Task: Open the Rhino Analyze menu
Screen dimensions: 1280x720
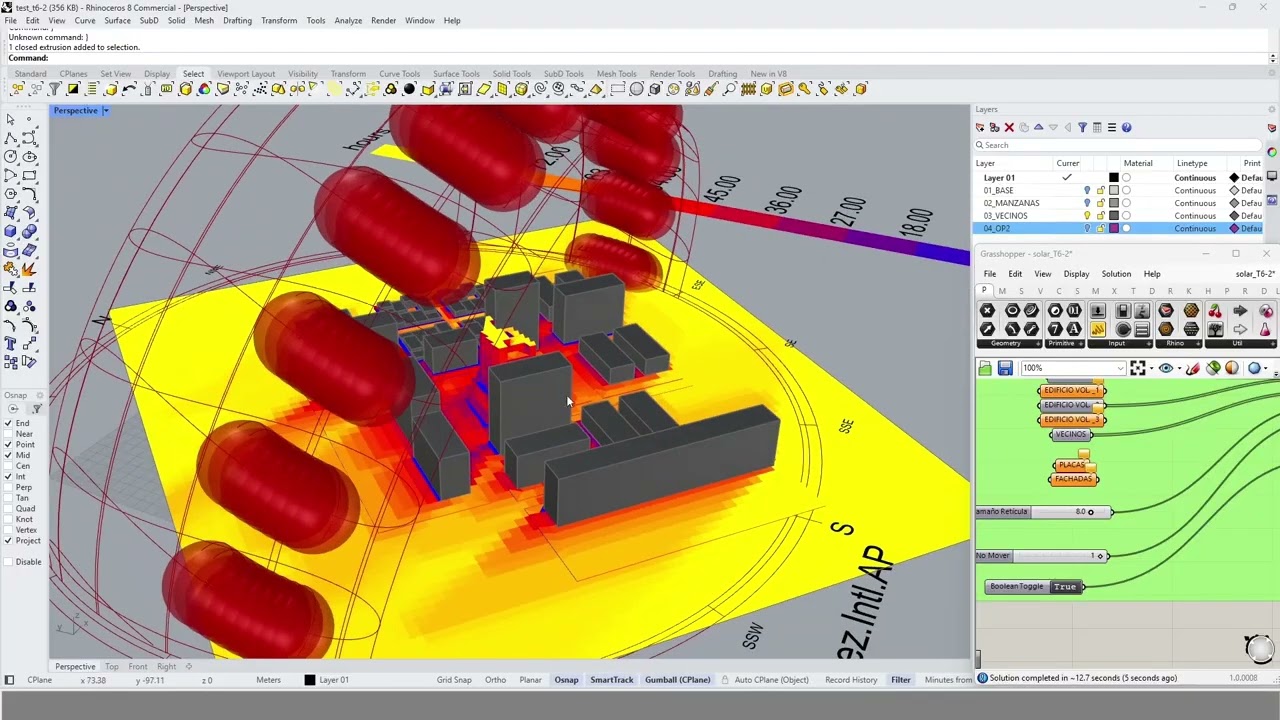Action: (348, 20)
